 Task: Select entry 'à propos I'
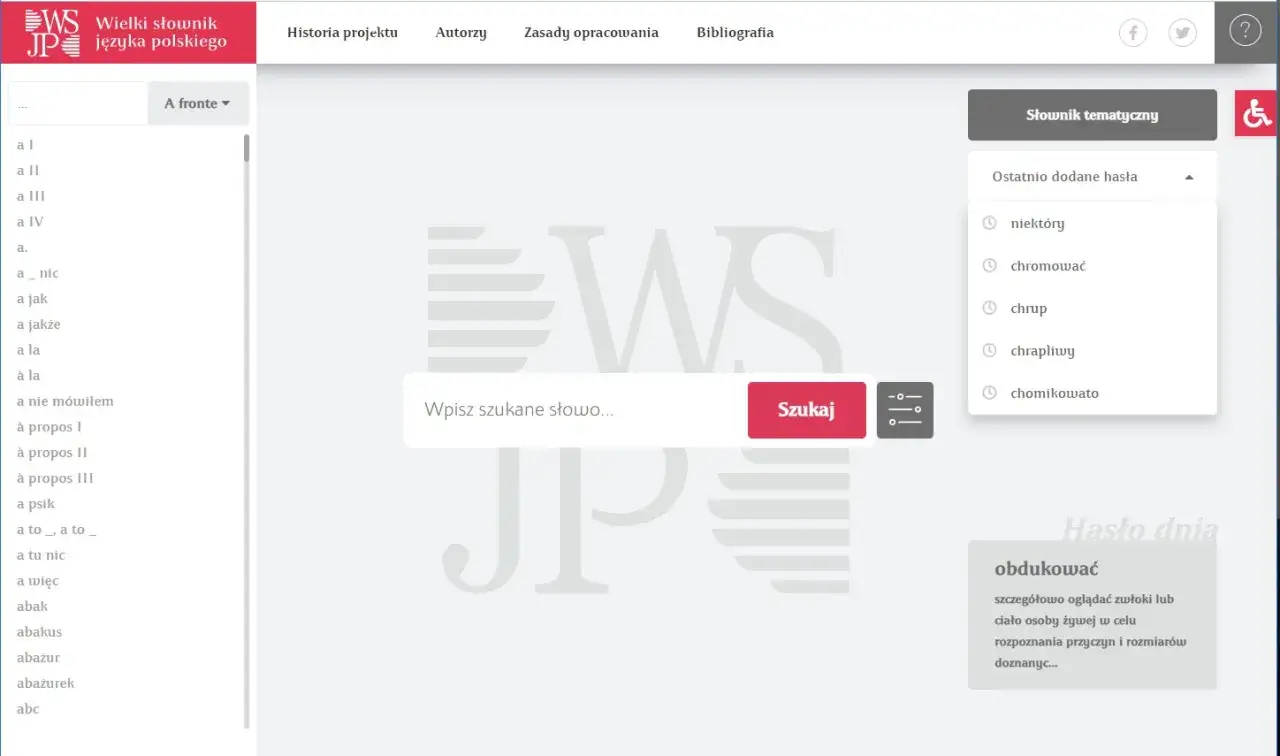tap(49, 427)
